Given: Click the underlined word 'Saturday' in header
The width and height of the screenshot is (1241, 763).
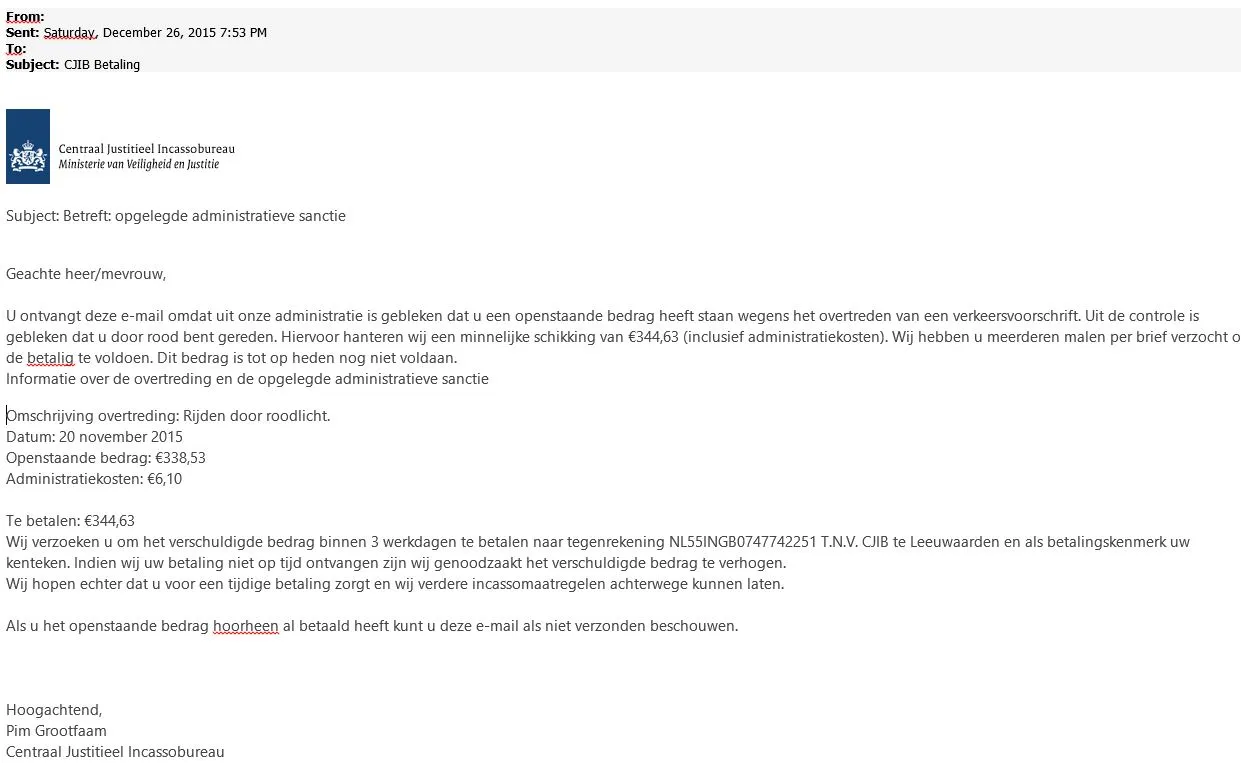Looking at the screenshot, I should click(x=70, y=32).
